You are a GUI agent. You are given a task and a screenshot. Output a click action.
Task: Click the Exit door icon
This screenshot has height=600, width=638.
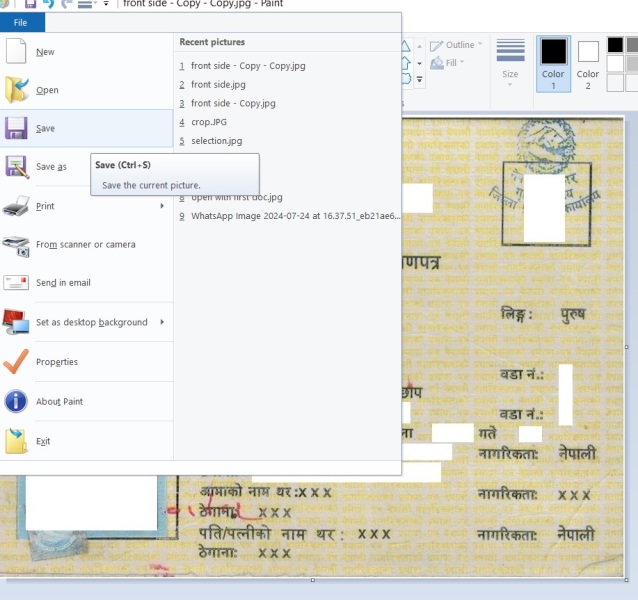click(16, 441)
